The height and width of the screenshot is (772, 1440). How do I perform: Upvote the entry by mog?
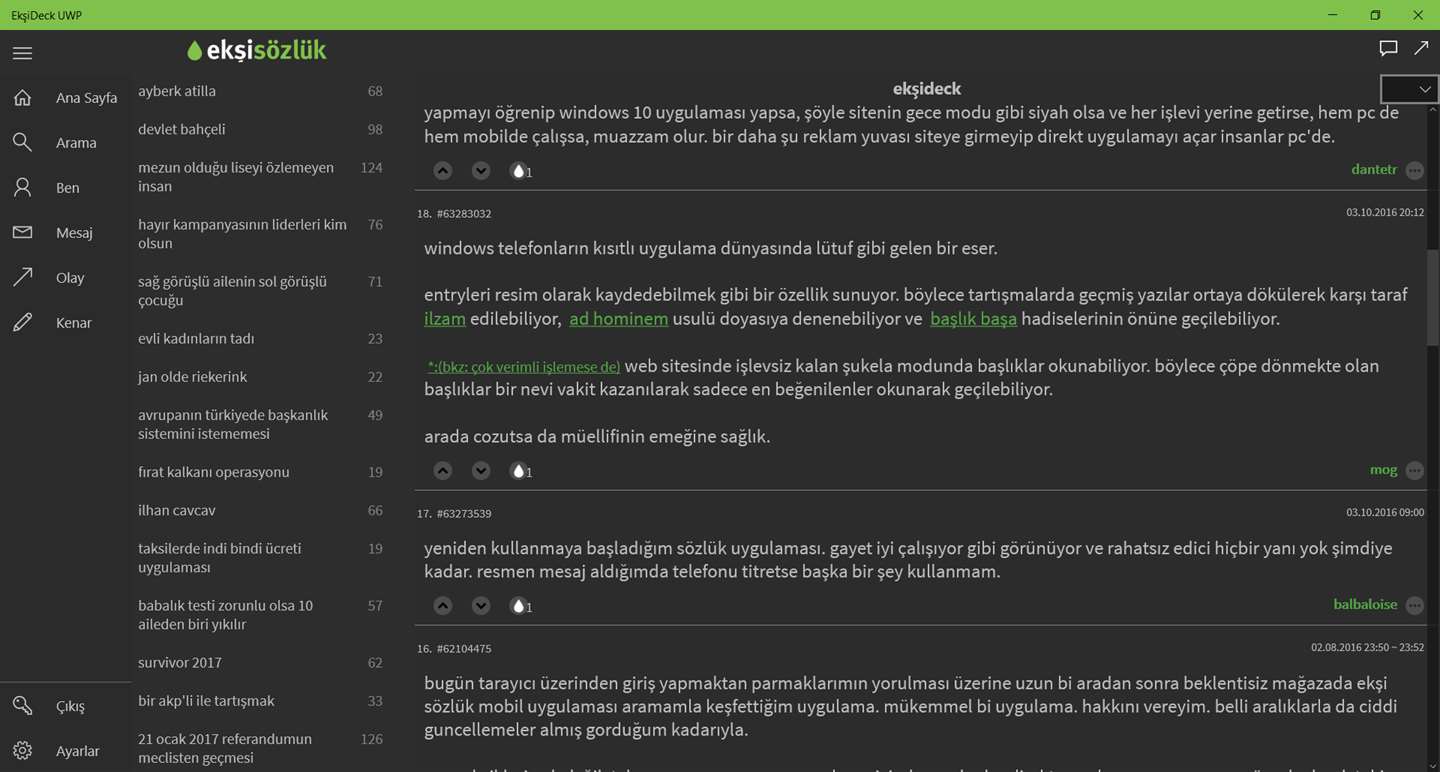tap(443, 470)
